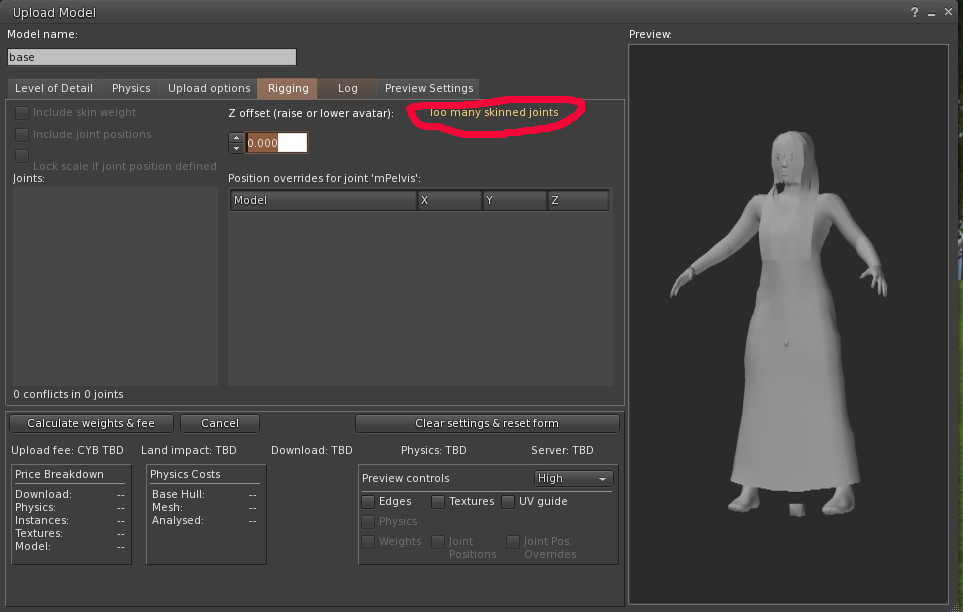The width and height of the screenshot is (963, 612).
Task: Enable the Edges preview checkbox
Action: pyautogui.click(x=368, y=501)
